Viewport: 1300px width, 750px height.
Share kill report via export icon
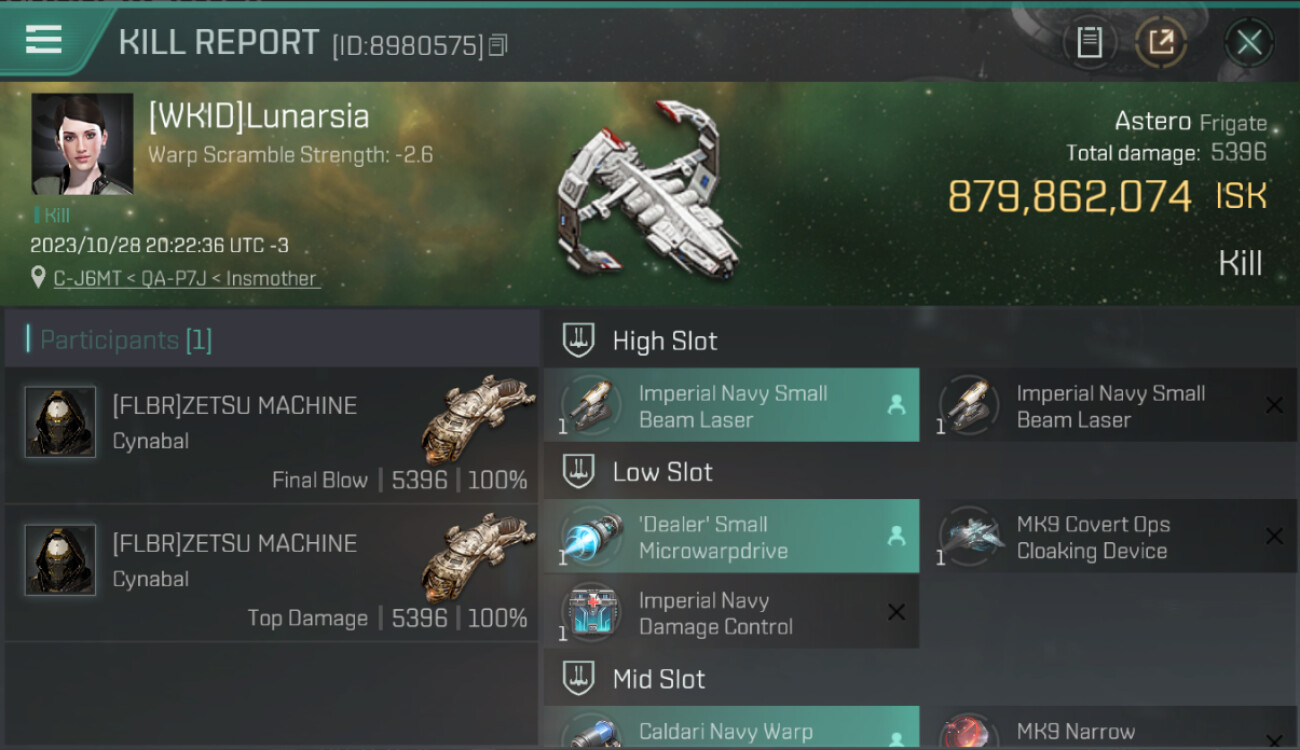[1161, 42]
